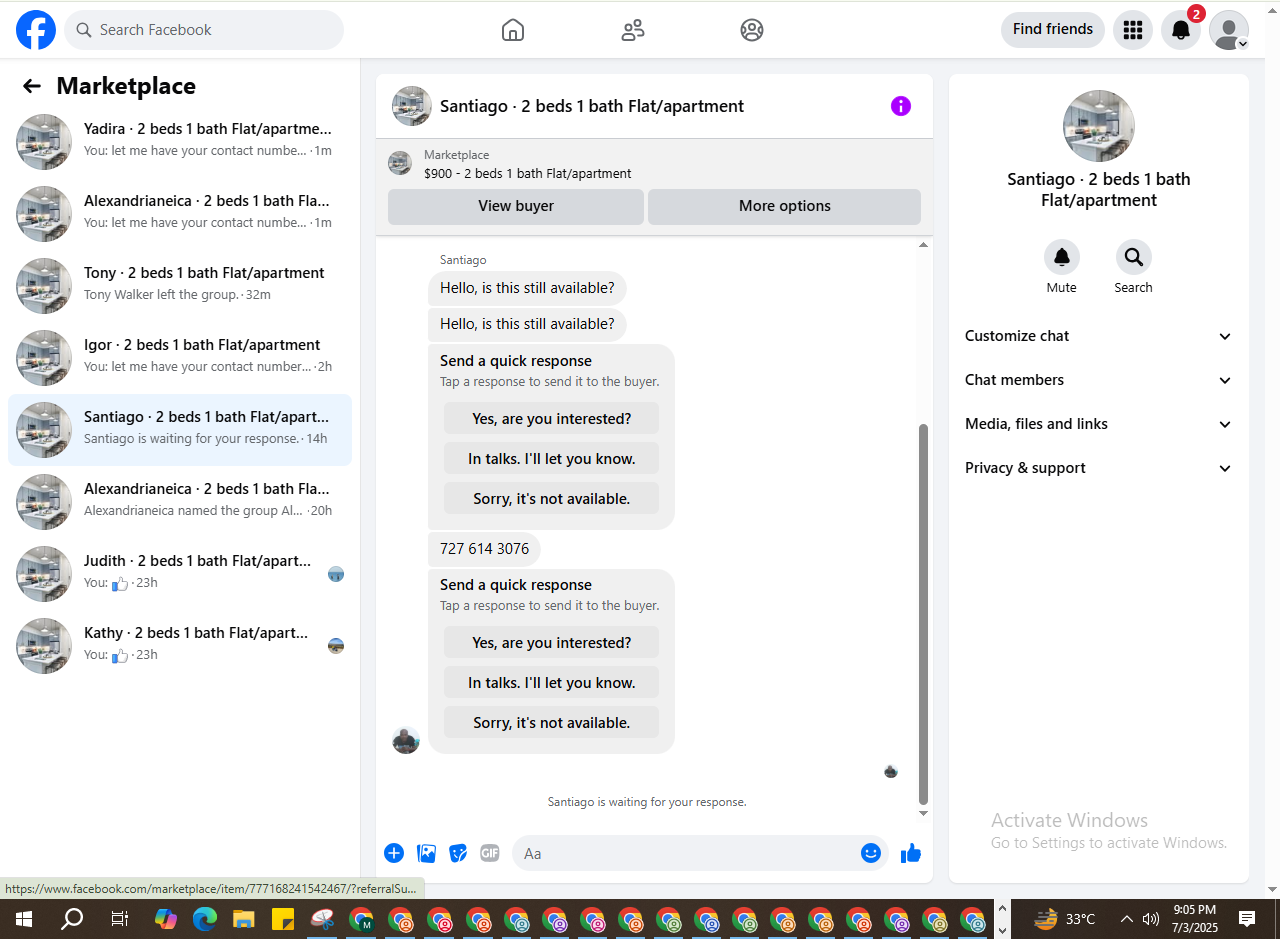Open the Alexandrianeica conversation from 1m ago
The width and height of the screenshot is (1280, 939).
180,214
